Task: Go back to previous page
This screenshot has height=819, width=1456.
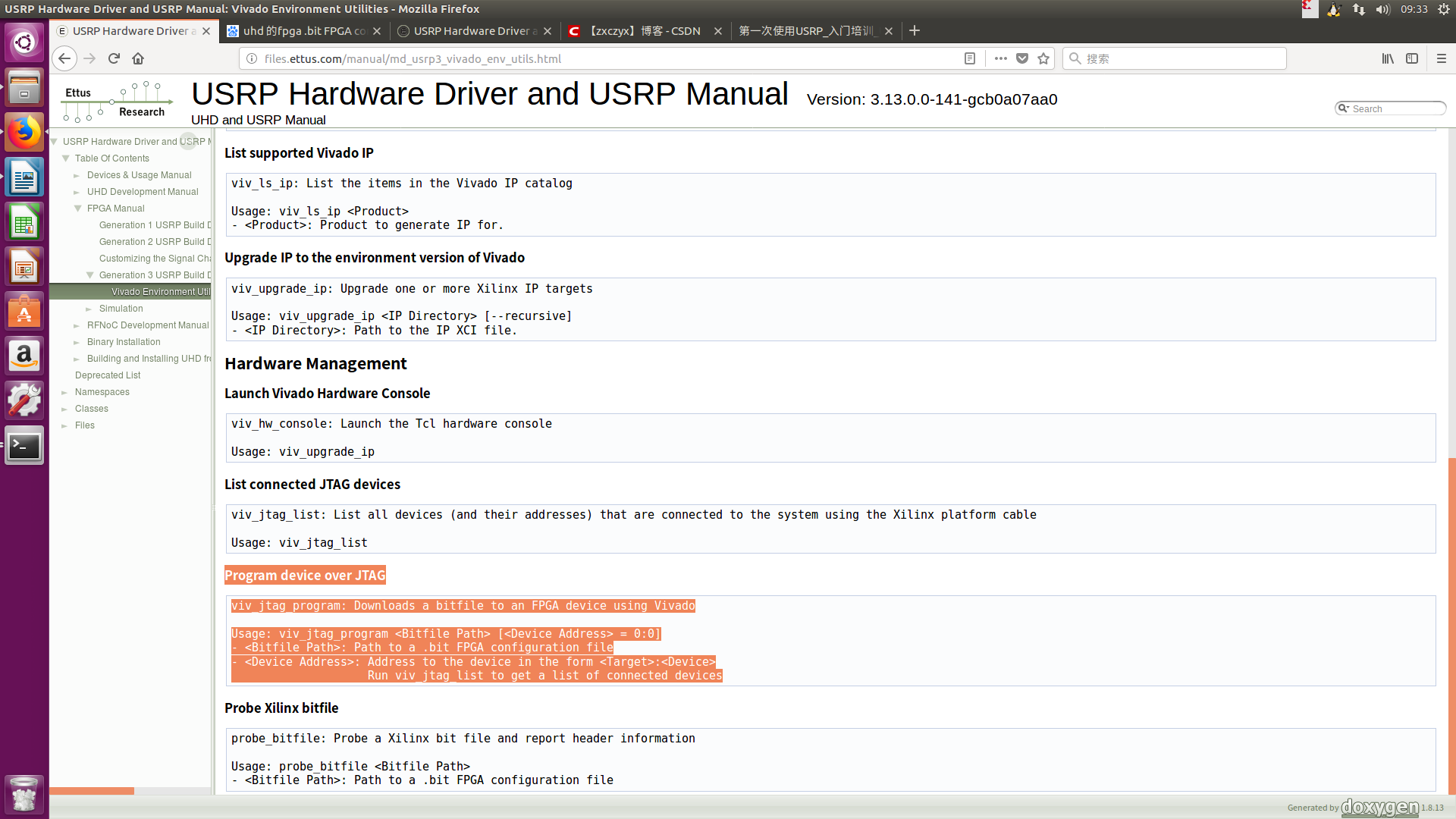Action: [64, 58]
